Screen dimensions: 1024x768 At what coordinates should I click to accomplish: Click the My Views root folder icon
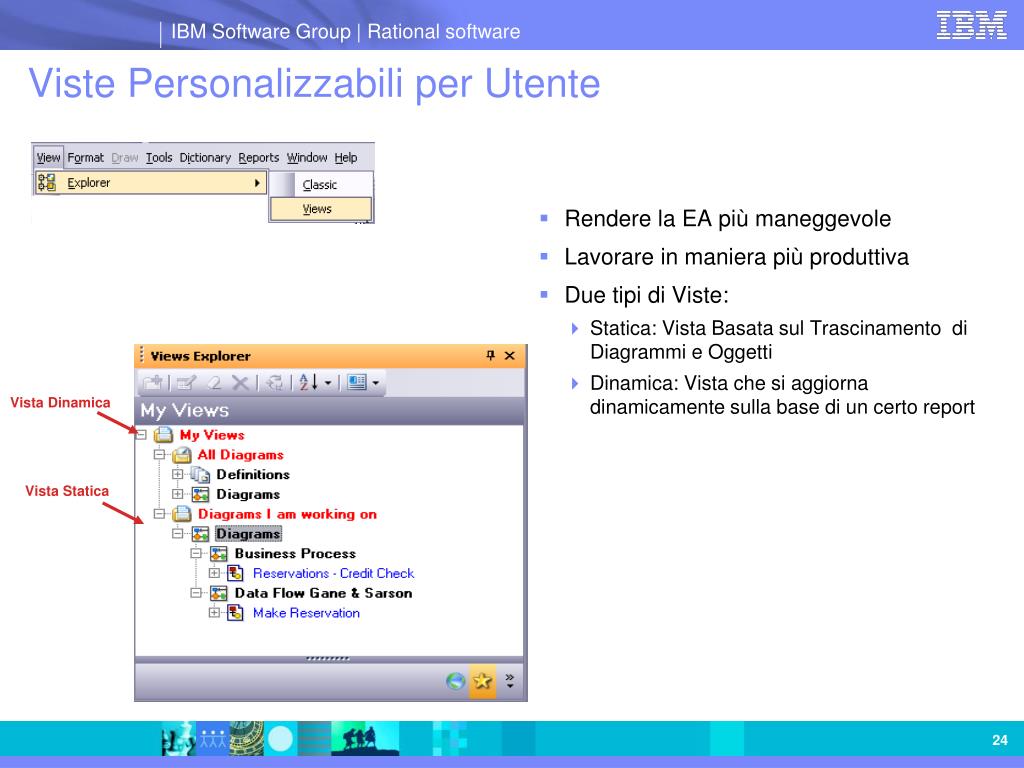[163, 435]
